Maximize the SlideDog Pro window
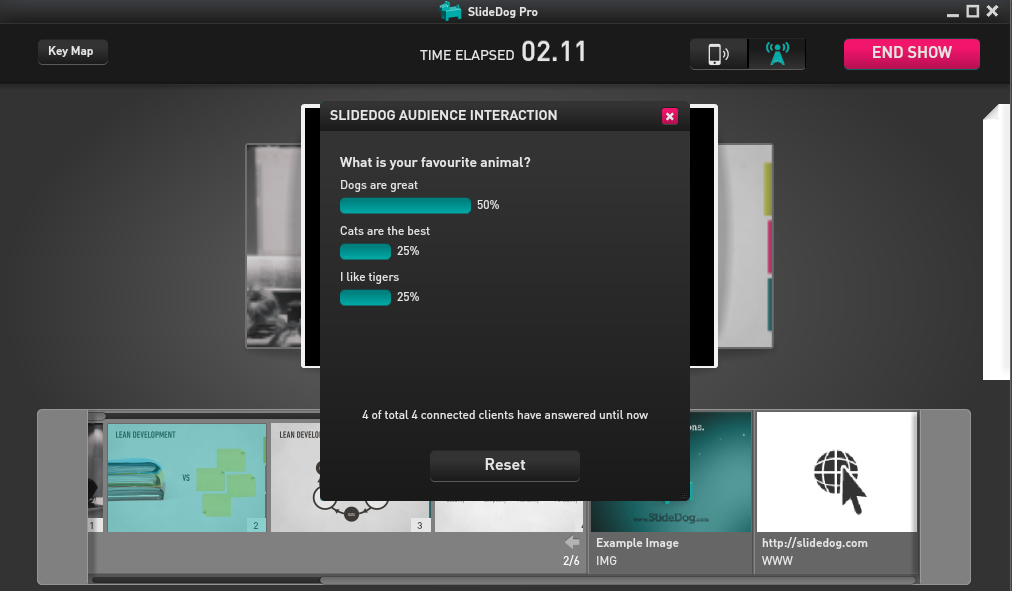The height and width of the screenshot is (591, 1012). click(x=971, y=11)
